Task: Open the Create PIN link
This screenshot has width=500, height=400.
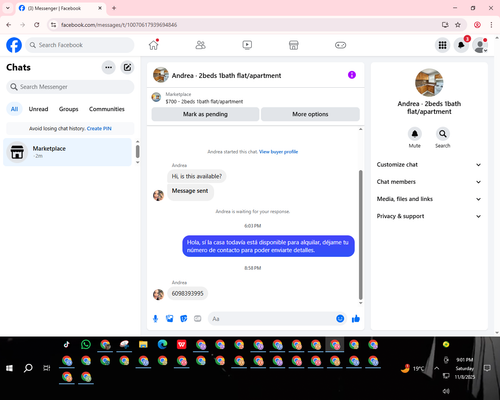Action: [99, 129]
